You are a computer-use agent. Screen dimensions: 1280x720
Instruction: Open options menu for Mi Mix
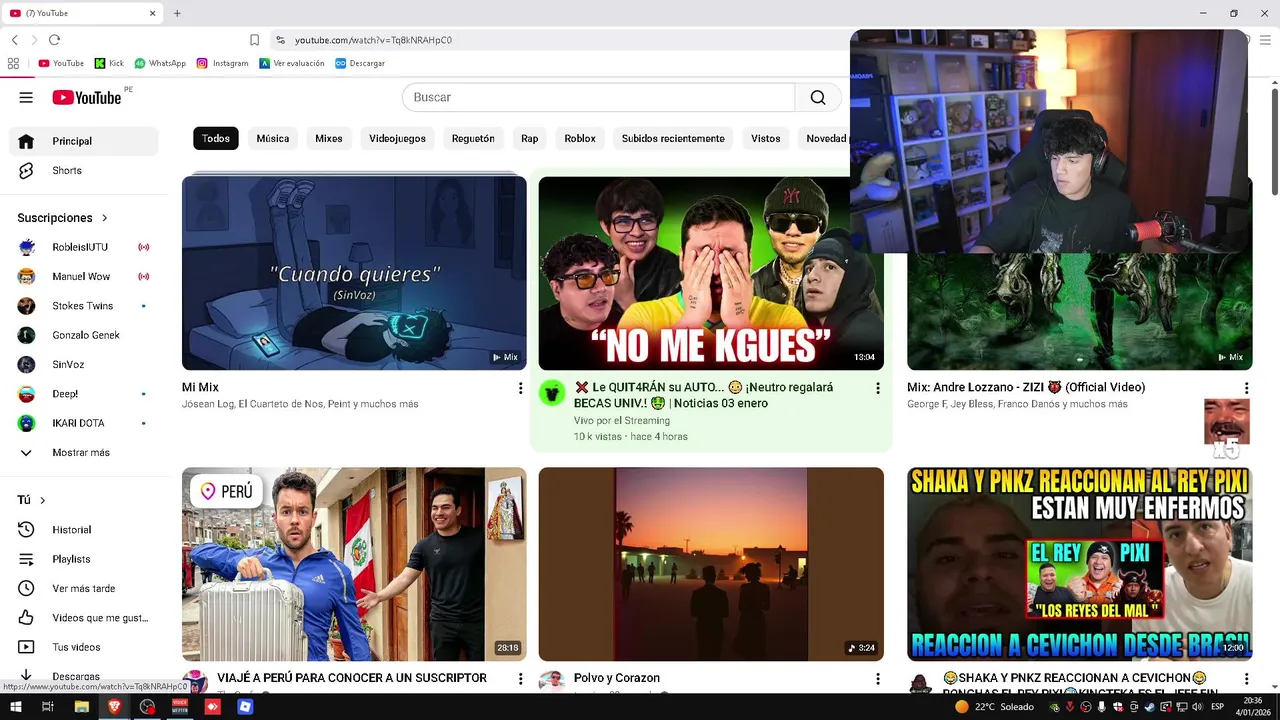(520, 388)
